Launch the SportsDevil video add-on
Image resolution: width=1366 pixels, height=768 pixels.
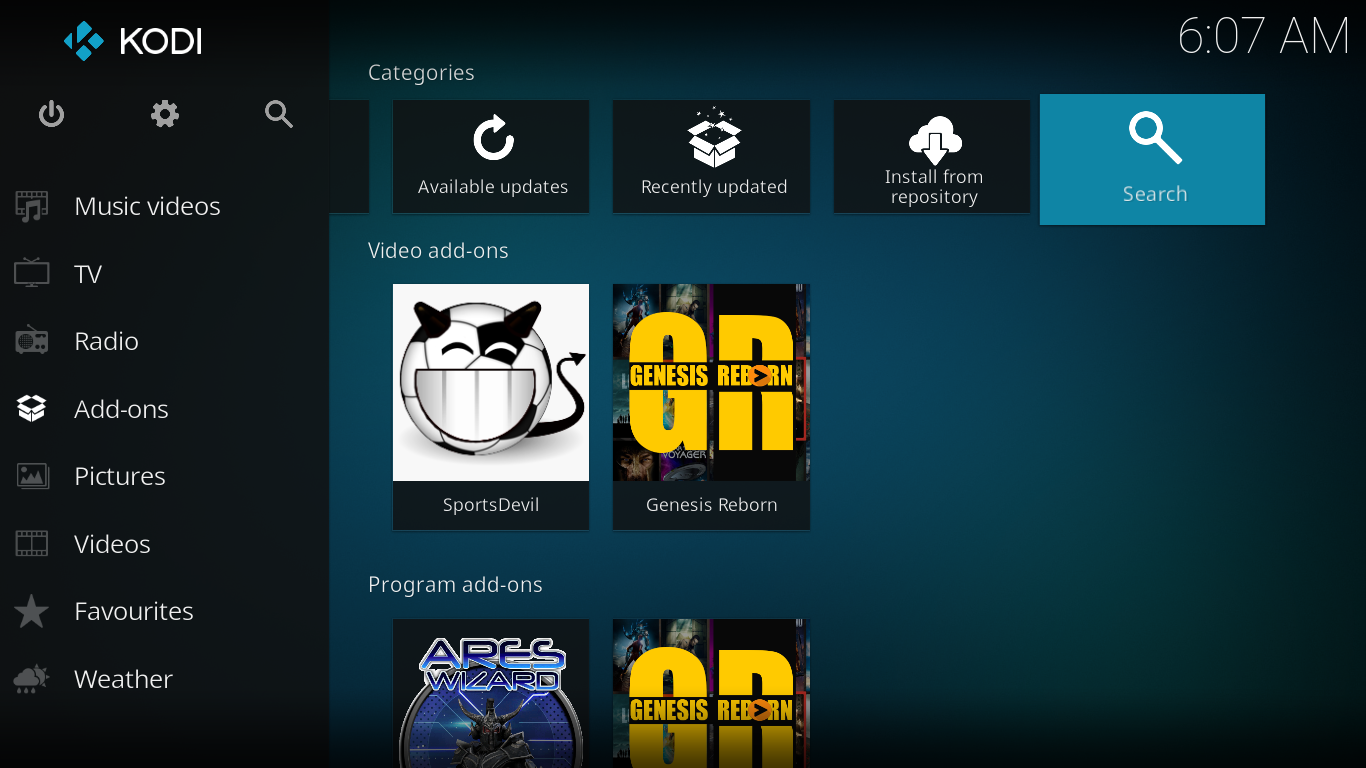(491, 407)
